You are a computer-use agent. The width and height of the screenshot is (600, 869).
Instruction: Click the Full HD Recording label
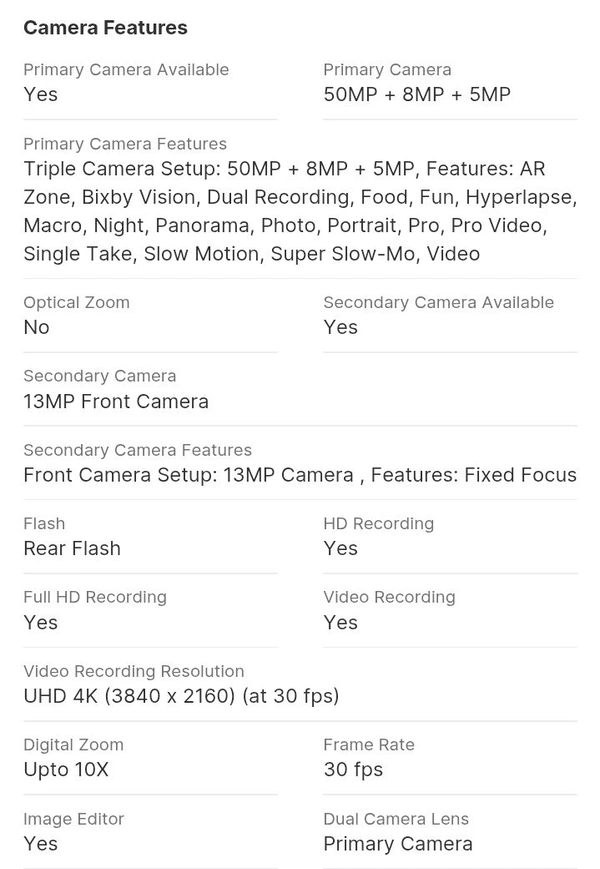click(x=95, y=598)
